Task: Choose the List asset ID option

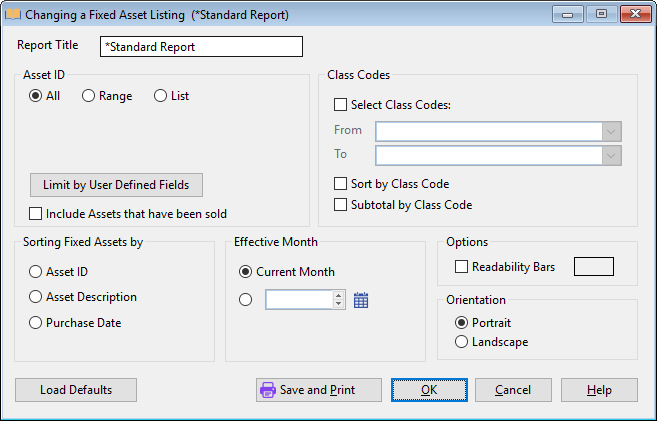Action: click(160, 96)
